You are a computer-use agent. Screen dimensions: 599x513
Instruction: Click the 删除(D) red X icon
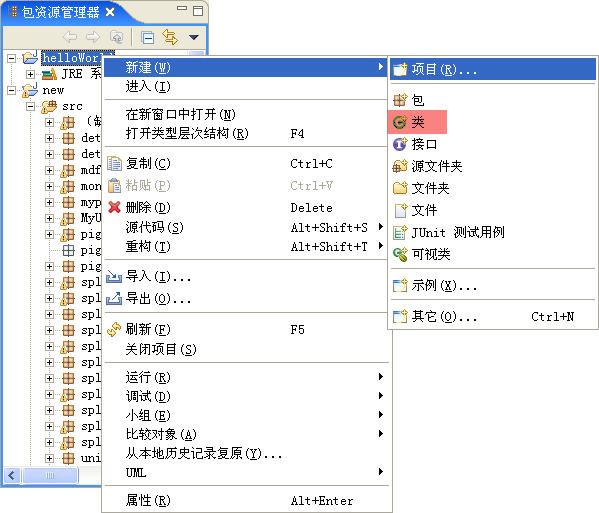click(x=114, y=207)
